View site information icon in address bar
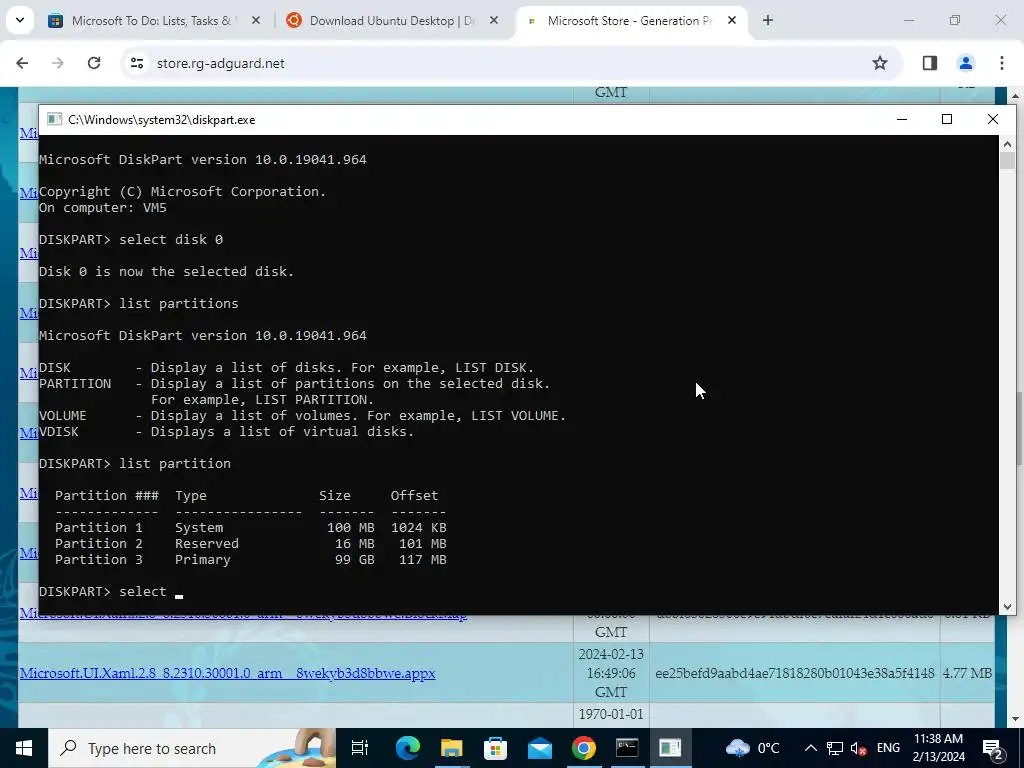1024x768 pixels. point(137,63)
